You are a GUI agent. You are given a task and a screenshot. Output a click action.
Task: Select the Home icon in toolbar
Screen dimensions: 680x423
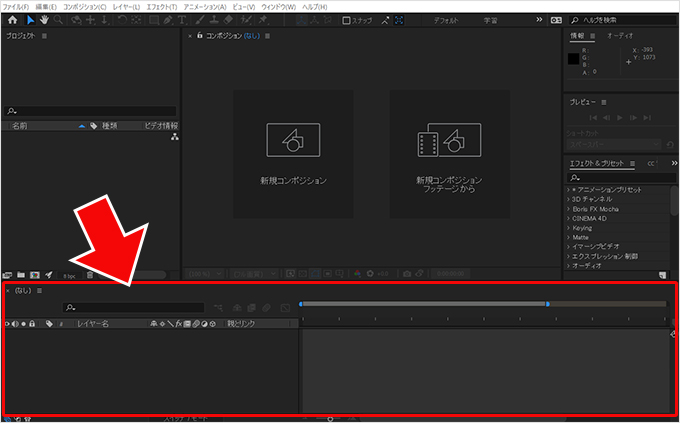(13, 20)
